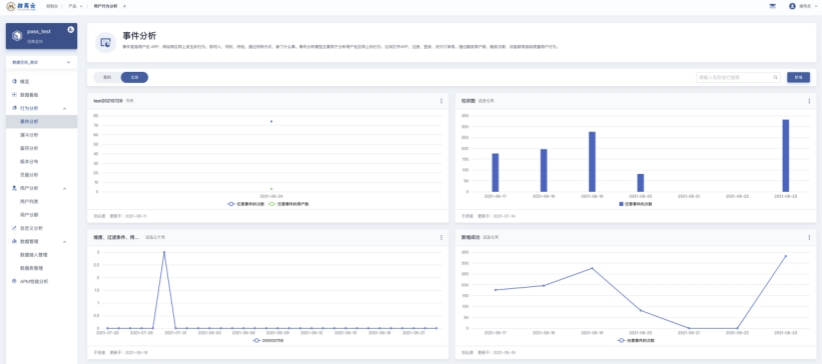822x364 pixels.
Task: Toggle 任意事件的次数 legend in bar chart
Action: [636, 204]
